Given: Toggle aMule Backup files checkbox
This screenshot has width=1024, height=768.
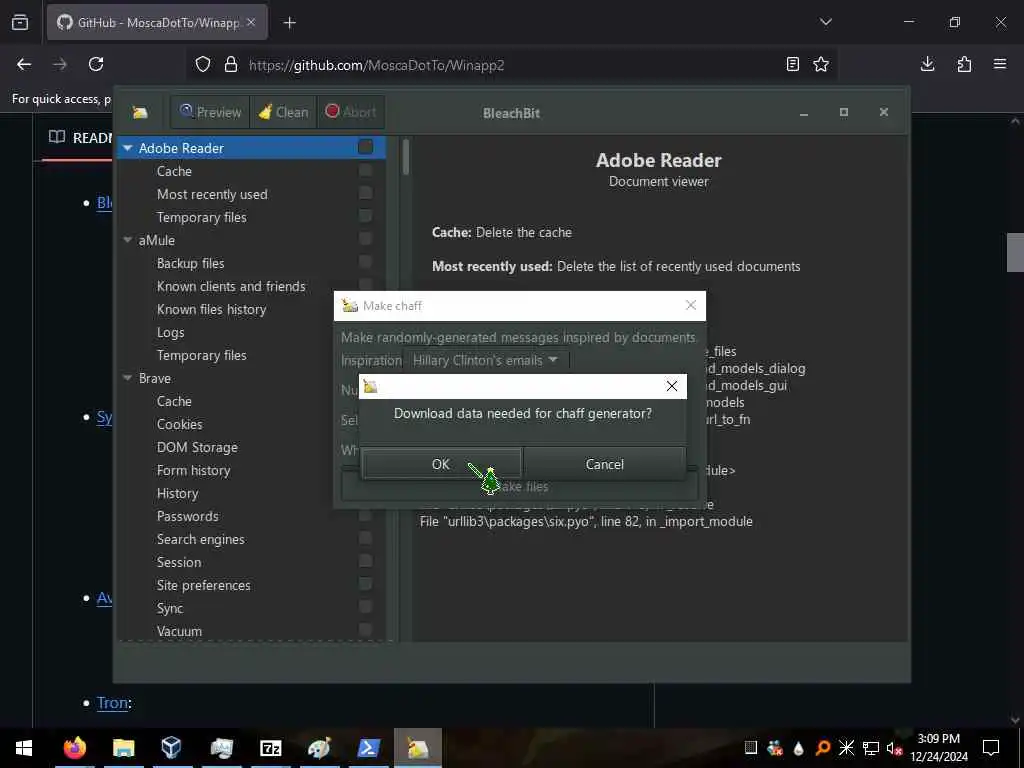Looking at the screenshot, I should tap(366, 262).
